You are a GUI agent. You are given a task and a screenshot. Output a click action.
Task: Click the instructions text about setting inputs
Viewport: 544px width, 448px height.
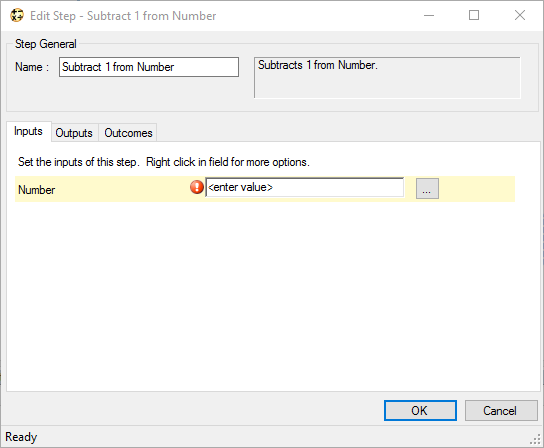pos(163,162)
